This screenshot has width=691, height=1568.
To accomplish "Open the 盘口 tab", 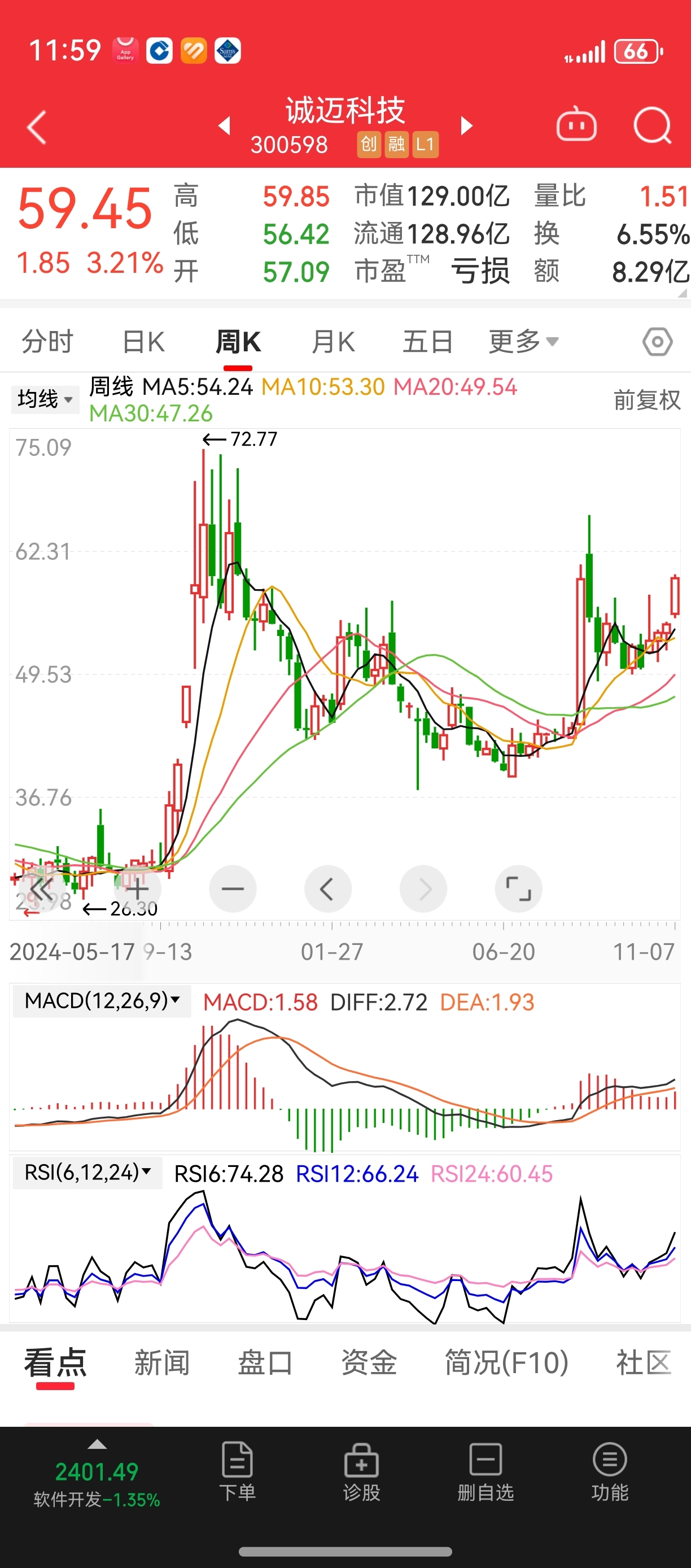I will pyautogui.click(x=265, y=1362).
